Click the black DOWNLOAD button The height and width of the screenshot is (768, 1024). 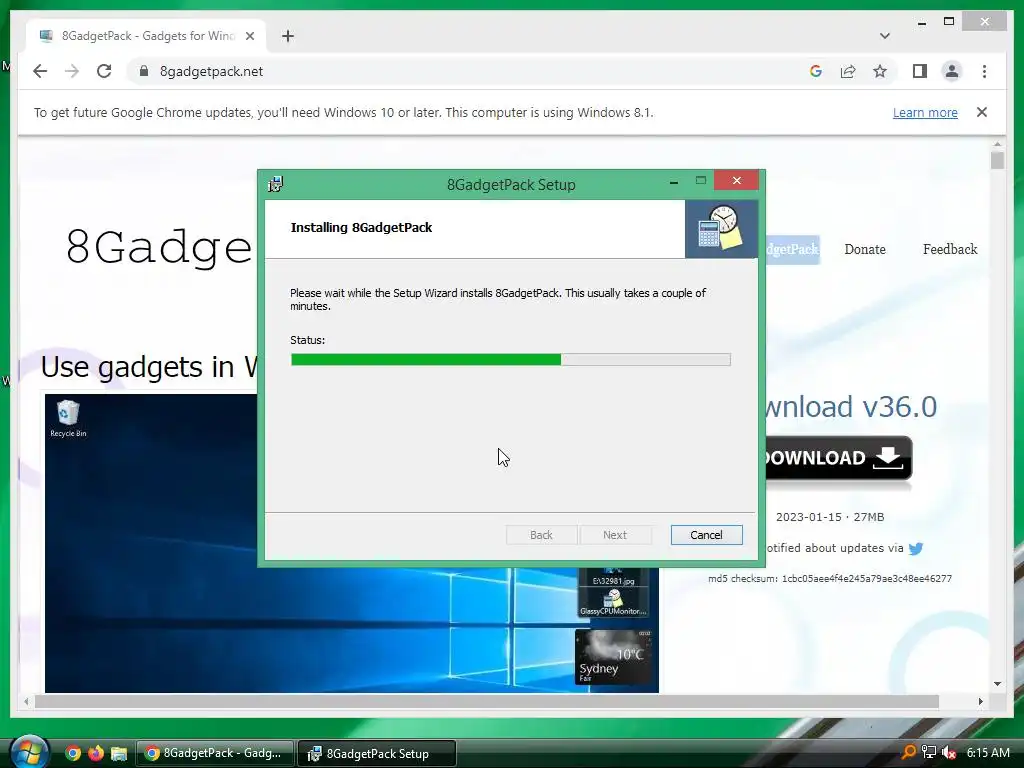click(x=837, y=458)
